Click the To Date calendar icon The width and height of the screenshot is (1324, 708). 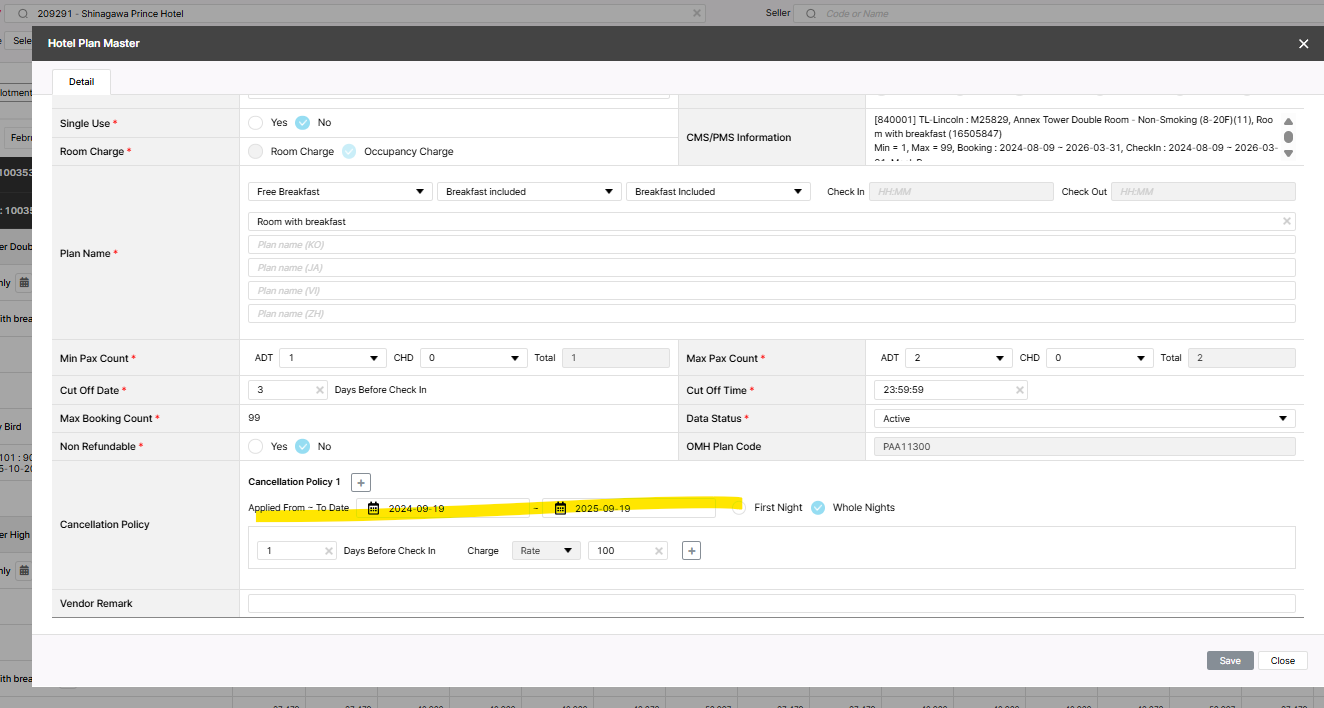tap(561, 508)
